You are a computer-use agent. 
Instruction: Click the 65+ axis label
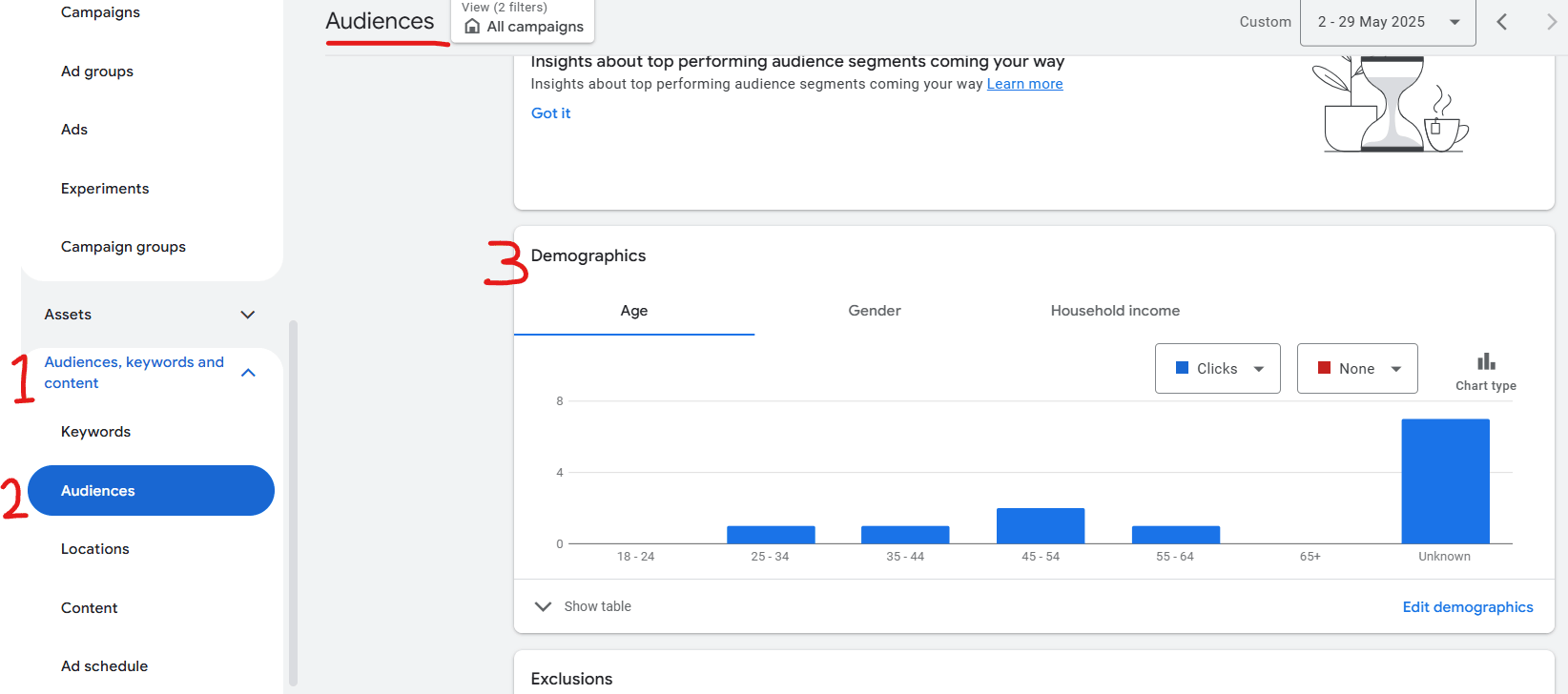[1310, 557]
